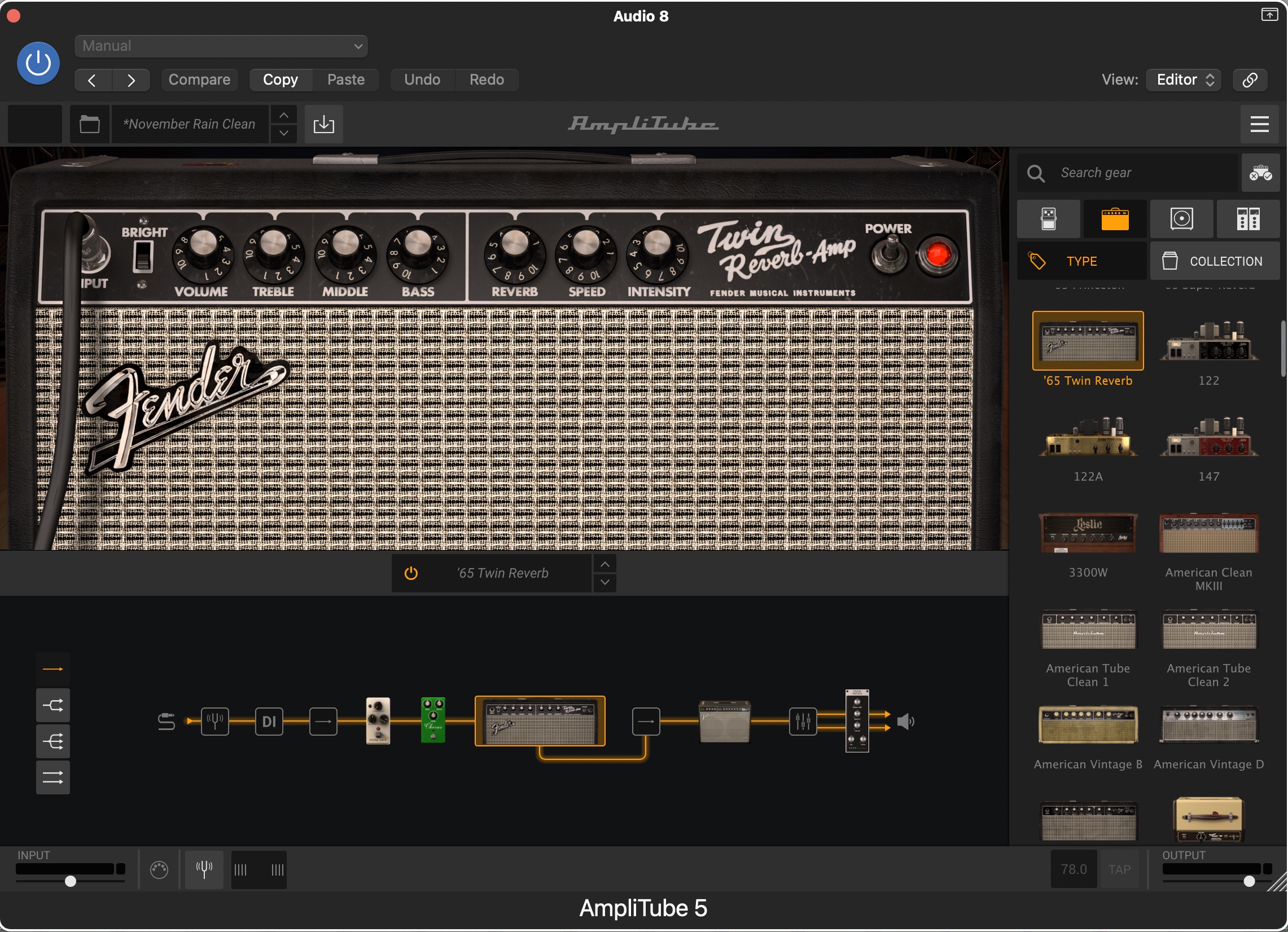1288x932 pixels.
Task: Click the empty slot before the white pedal
Action: pos(323,722)
